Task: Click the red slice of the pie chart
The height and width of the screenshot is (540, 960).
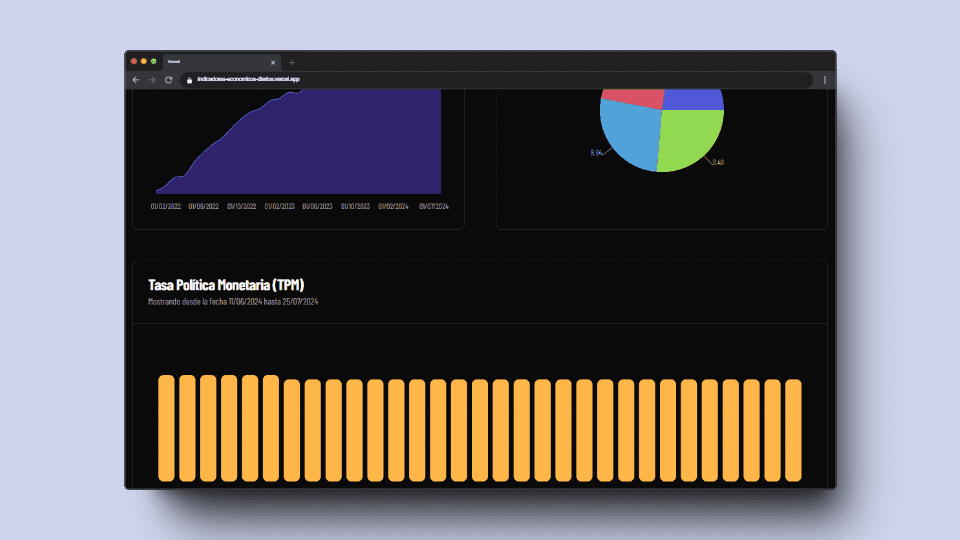Action: [x=634, y=98]
